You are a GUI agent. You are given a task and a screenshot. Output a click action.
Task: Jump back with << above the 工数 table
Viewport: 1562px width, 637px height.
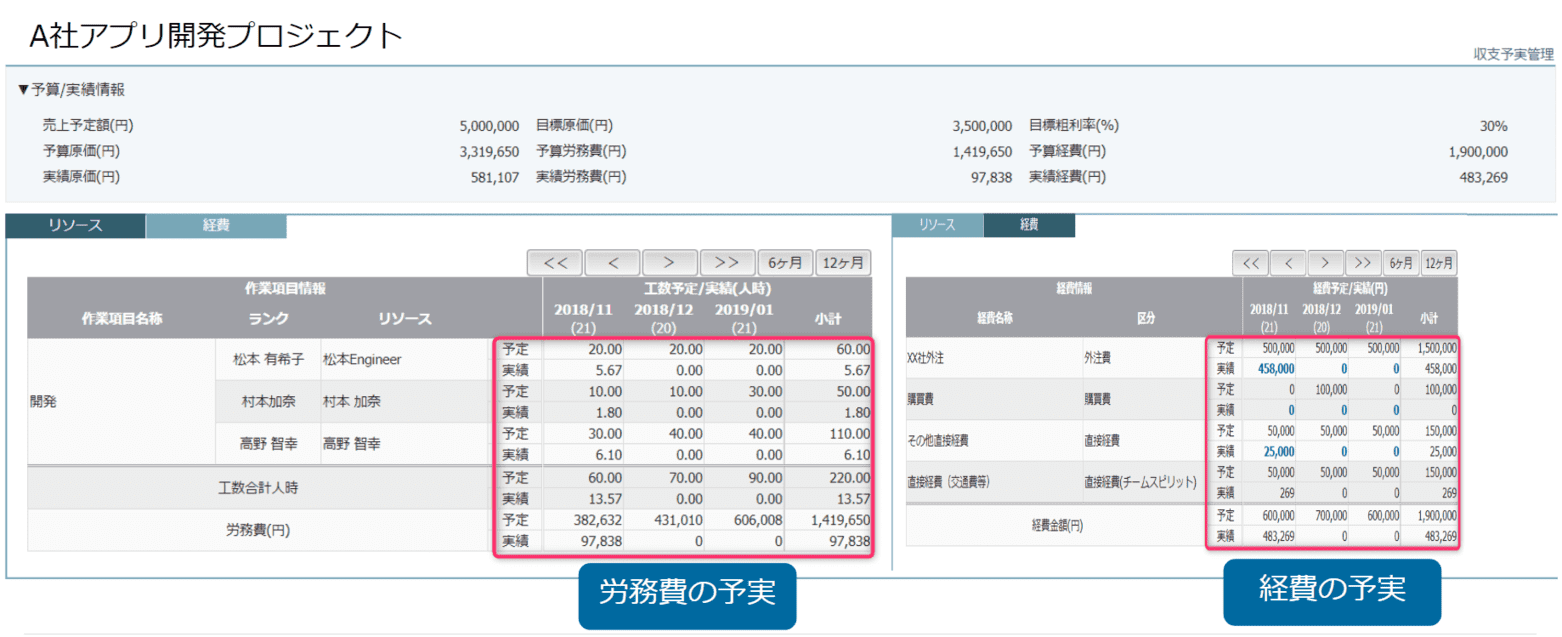[x=555, y=262]
